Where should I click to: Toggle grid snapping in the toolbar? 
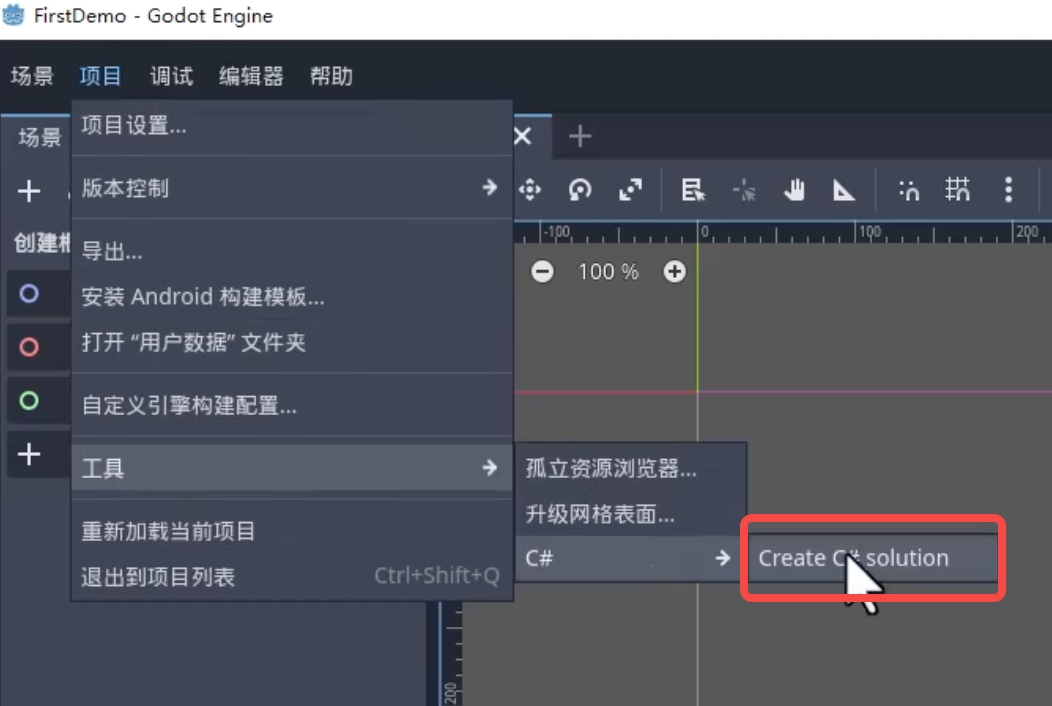[x=957, y=189]
